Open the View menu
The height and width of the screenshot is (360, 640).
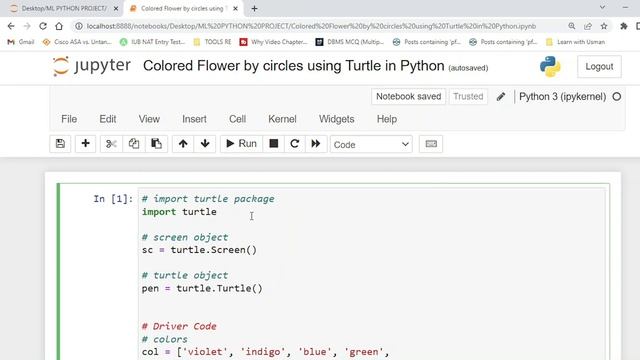[149, 119]
